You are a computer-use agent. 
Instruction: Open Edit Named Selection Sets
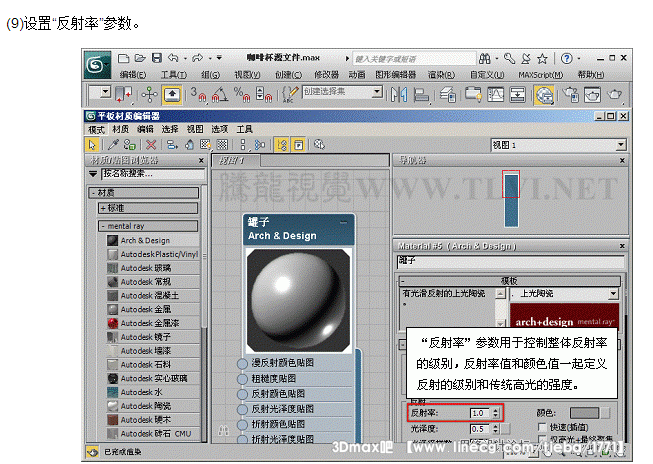(290, 95)
